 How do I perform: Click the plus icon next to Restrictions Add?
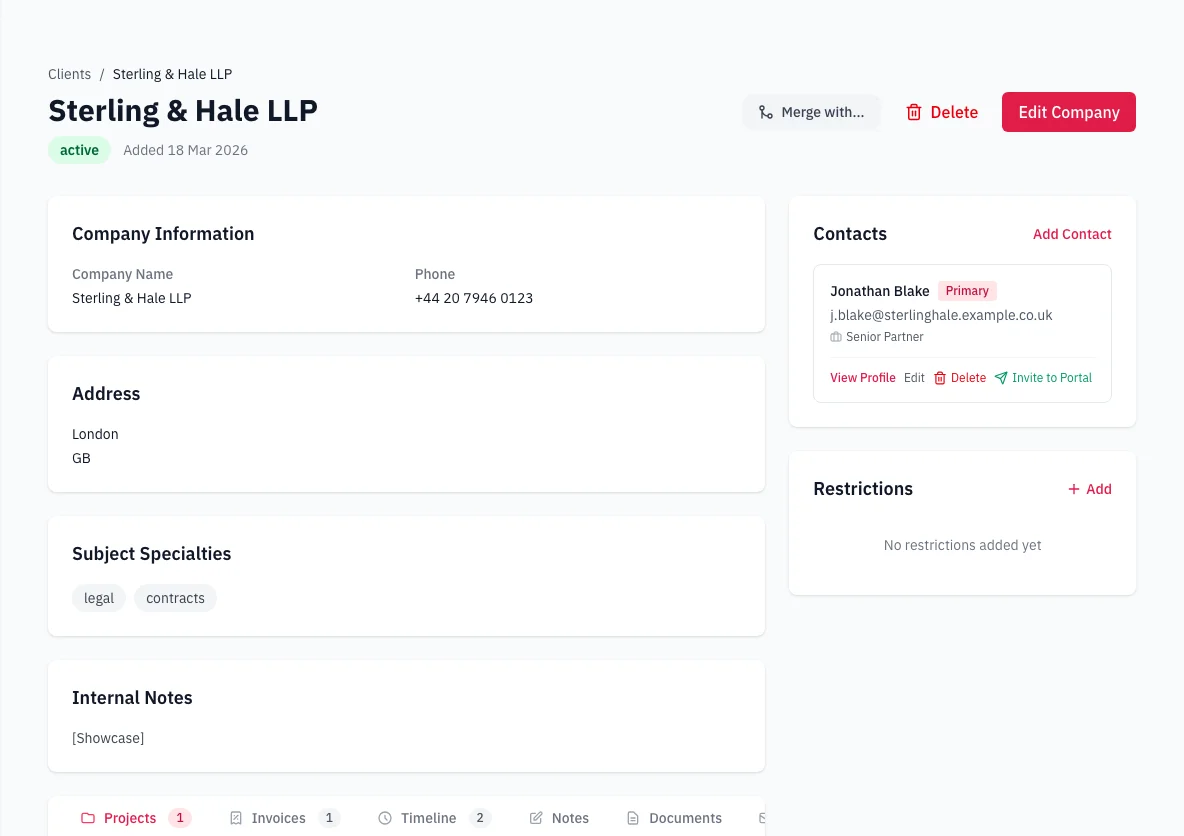coord(1073,489)
